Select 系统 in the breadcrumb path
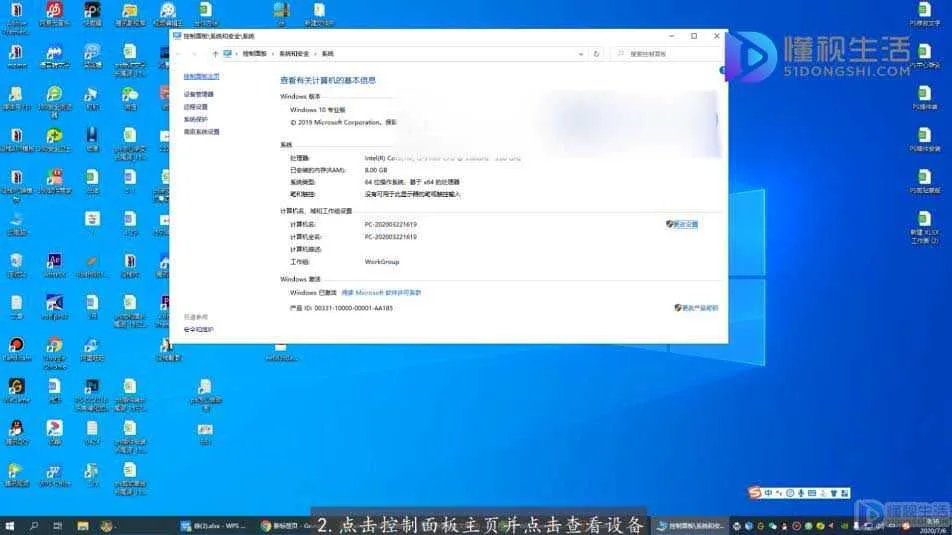952x535 pixels. pyautogui.click(x=328, y=54)
